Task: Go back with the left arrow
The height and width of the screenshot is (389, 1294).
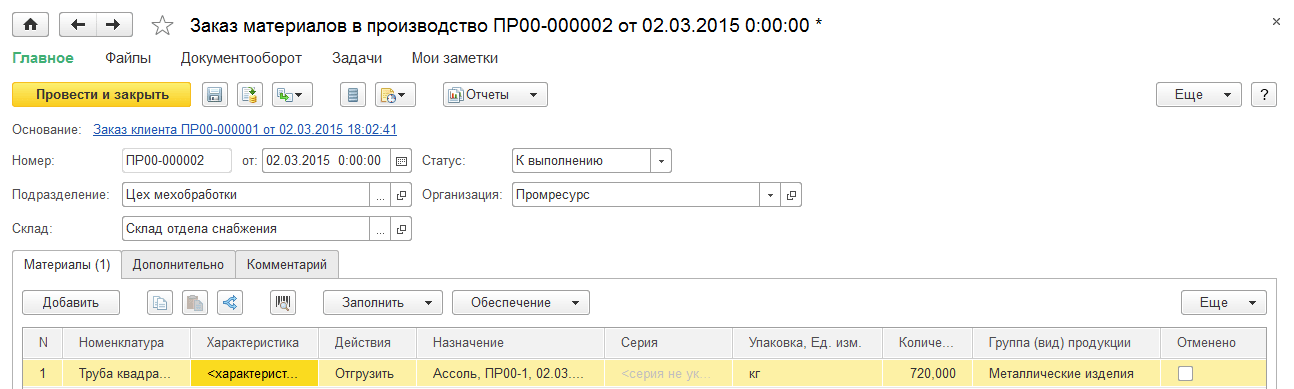Action: point(78,24)
